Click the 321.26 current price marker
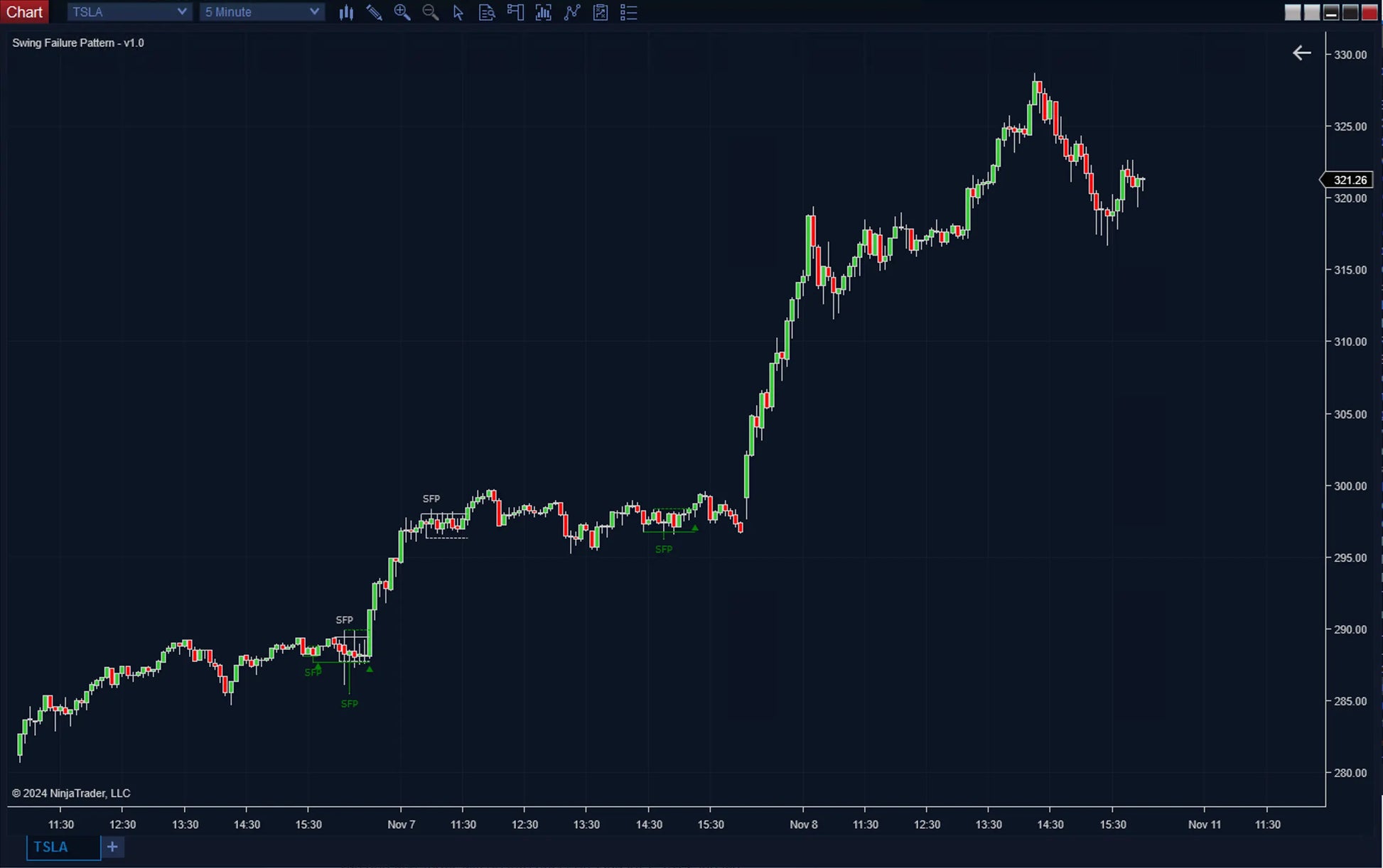The height and width of the screenshot is (868, 1383). [1349, 180]
